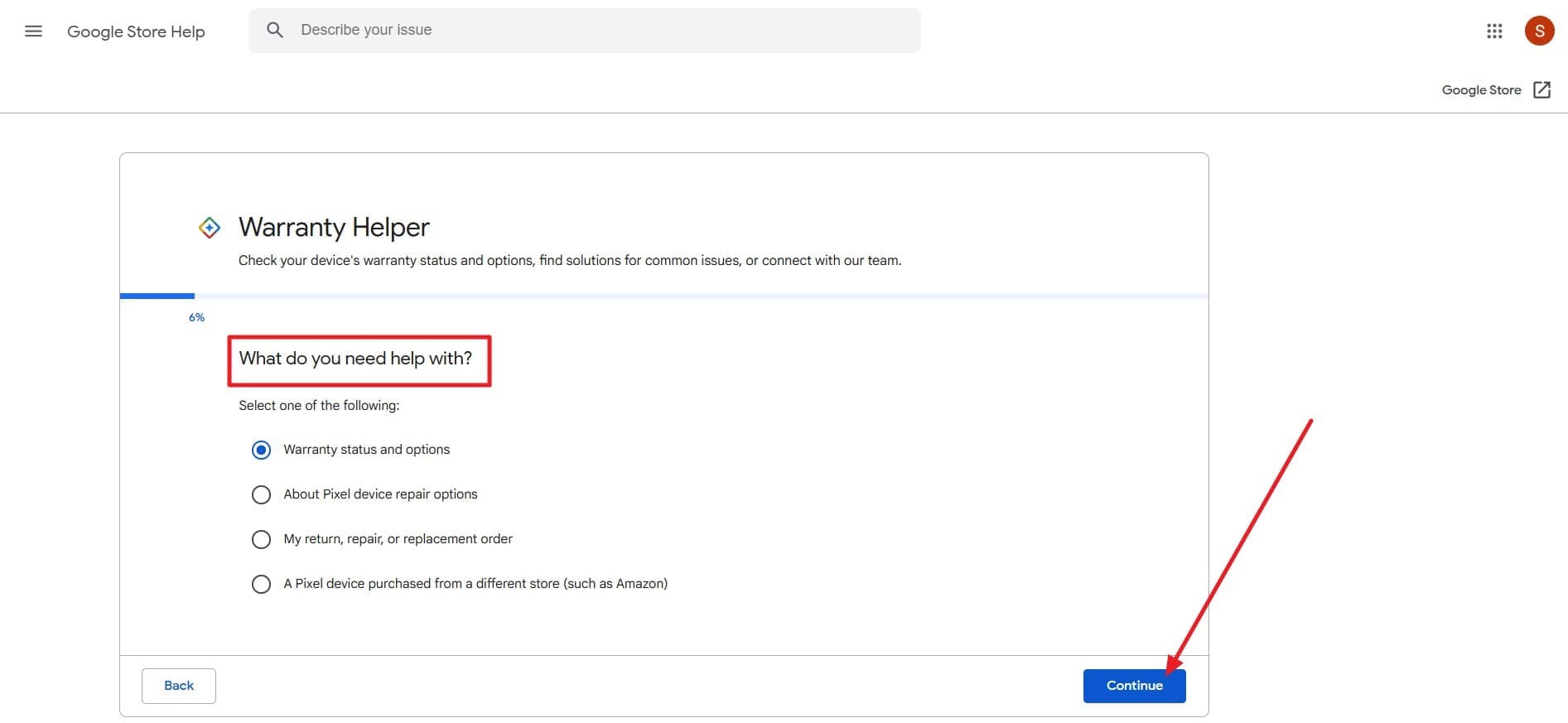Focus the Describe your issue field
The height and width of the screenshot is (723, 1568).
585,31
